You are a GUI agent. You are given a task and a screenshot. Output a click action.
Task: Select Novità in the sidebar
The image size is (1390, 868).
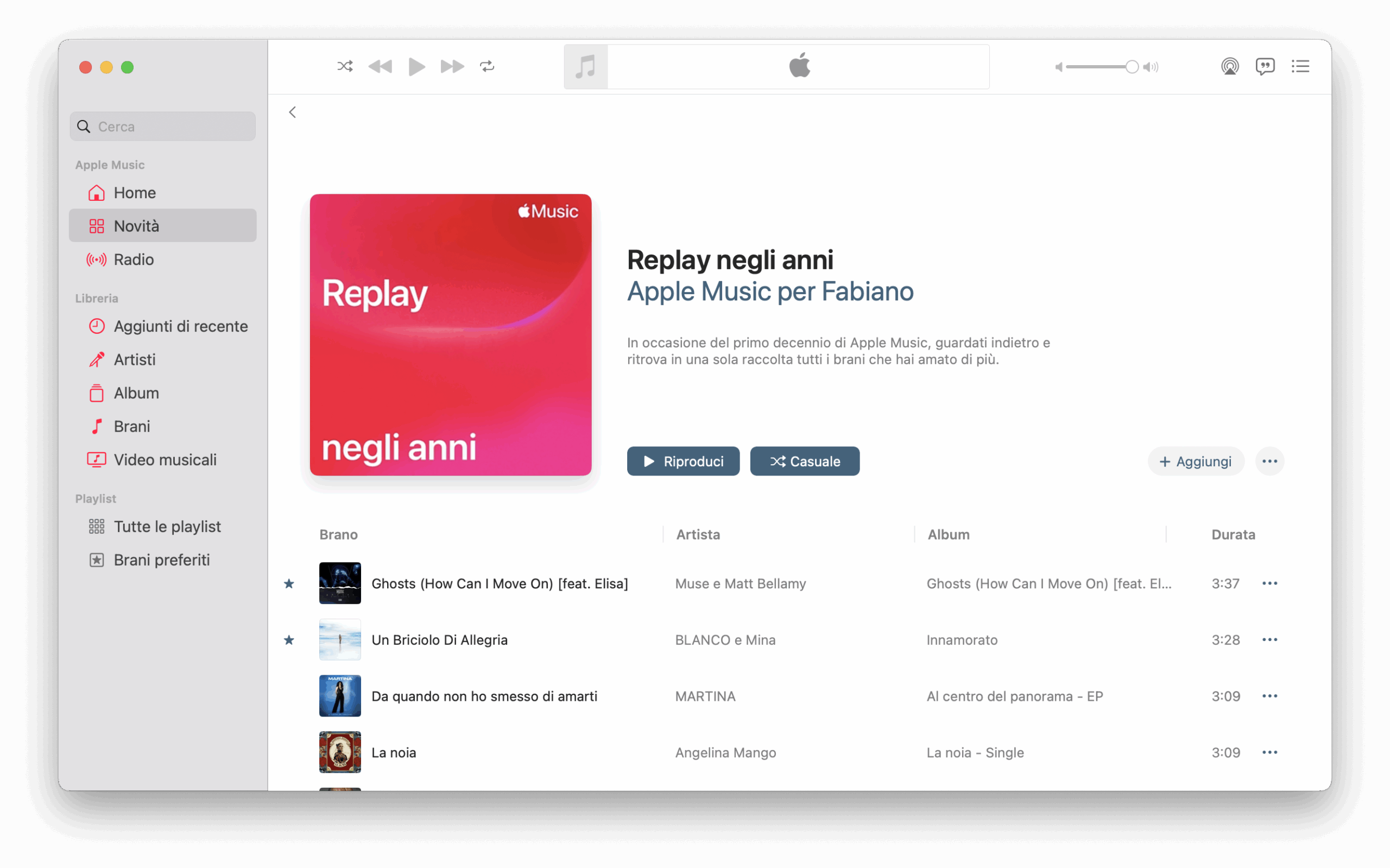pyautogui.click(x=162, y=226)
